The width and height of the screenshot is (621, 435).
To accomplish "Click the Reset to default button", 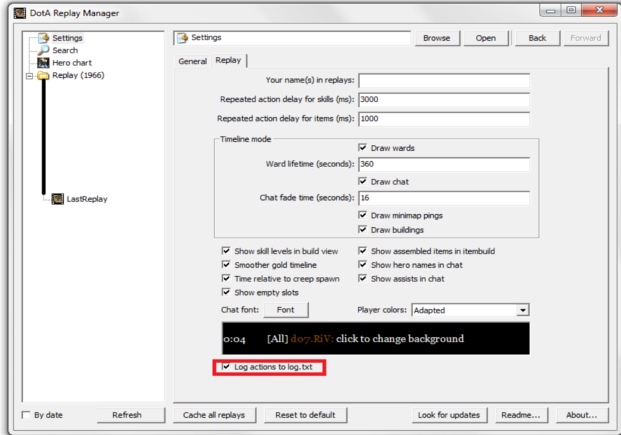I will 306,415.
